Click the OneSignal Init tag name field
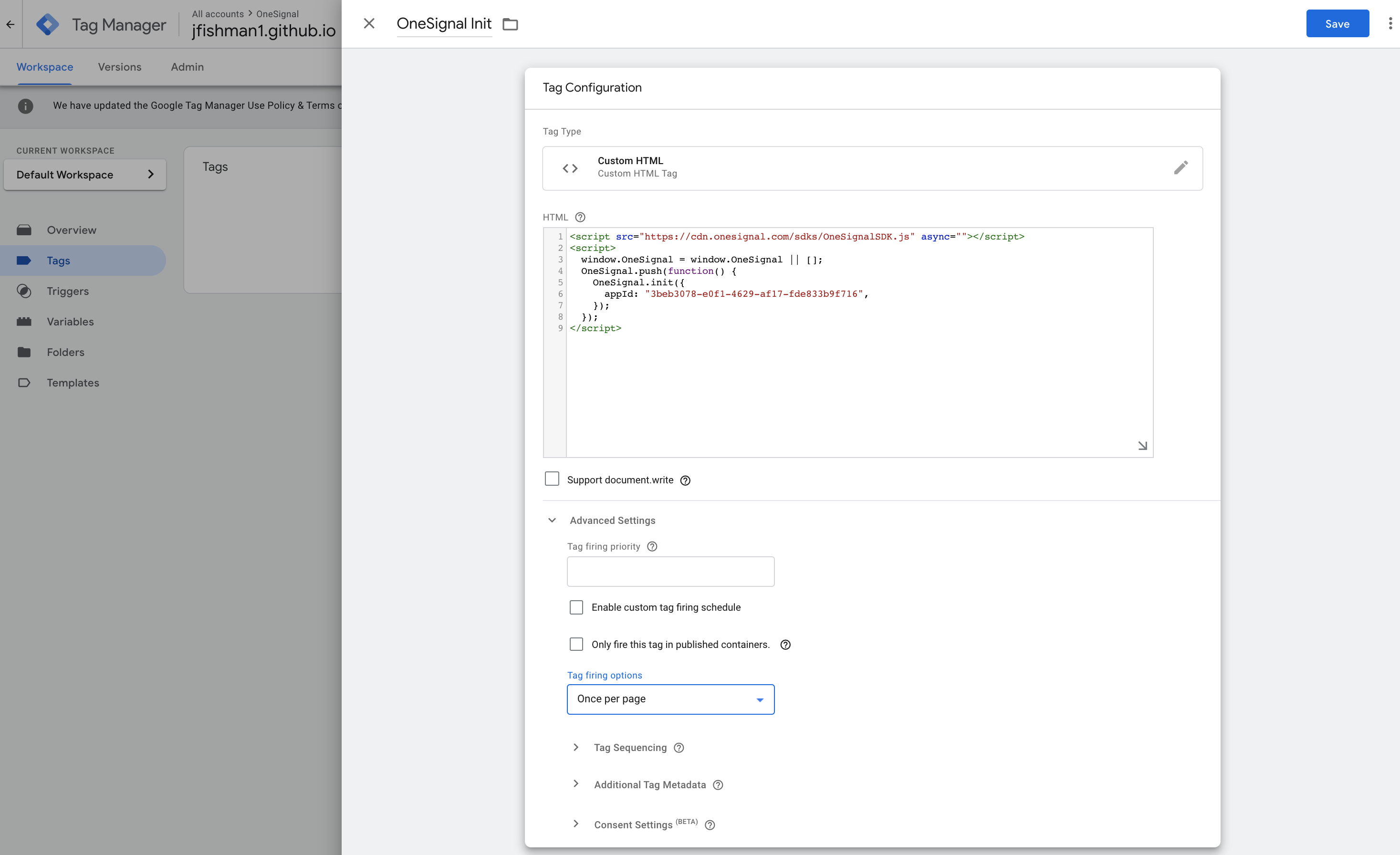Viewport: 1400px width, 855px height. coord(444,24)
